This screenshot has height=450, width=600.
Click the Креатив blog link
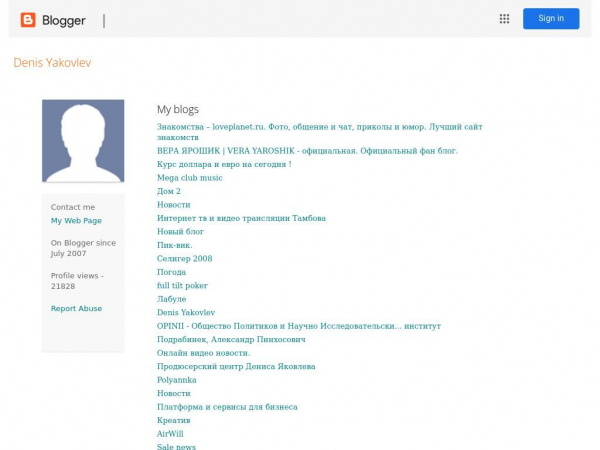coord(173,421)
